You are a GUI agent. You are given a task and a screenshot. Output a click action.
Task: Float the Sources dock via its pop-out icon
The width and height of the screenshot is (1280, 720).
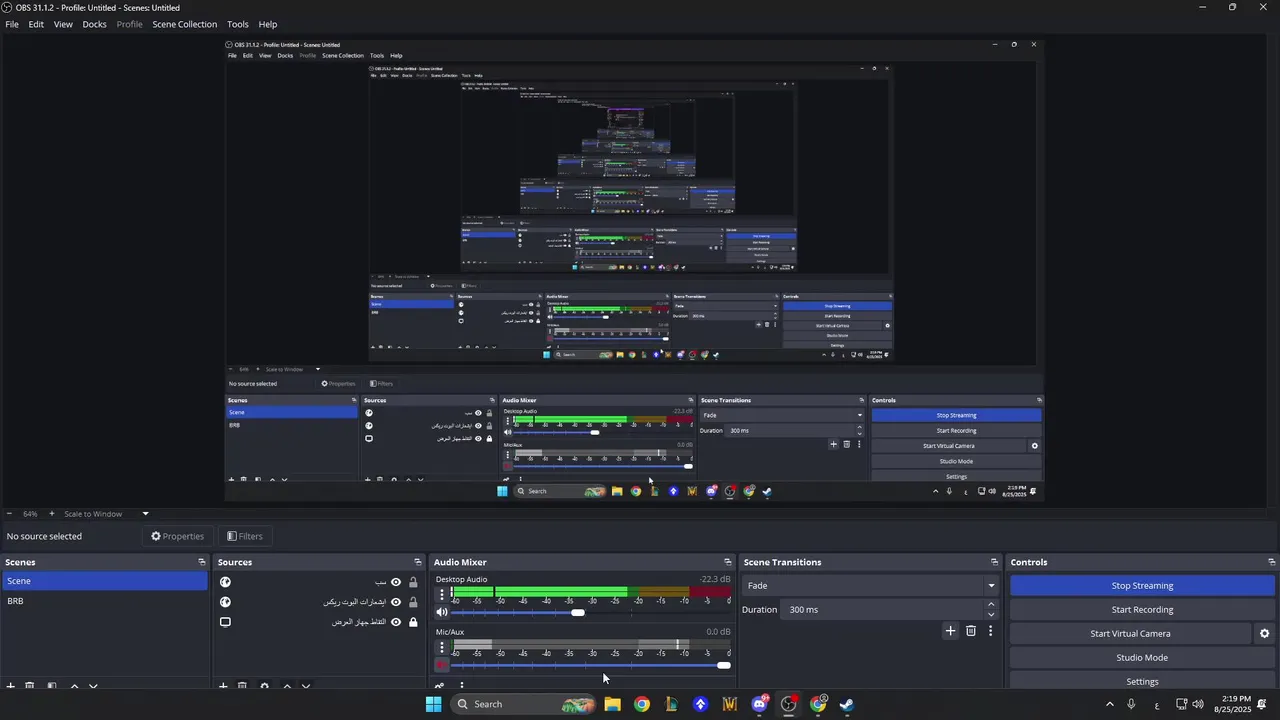(418, 562)
